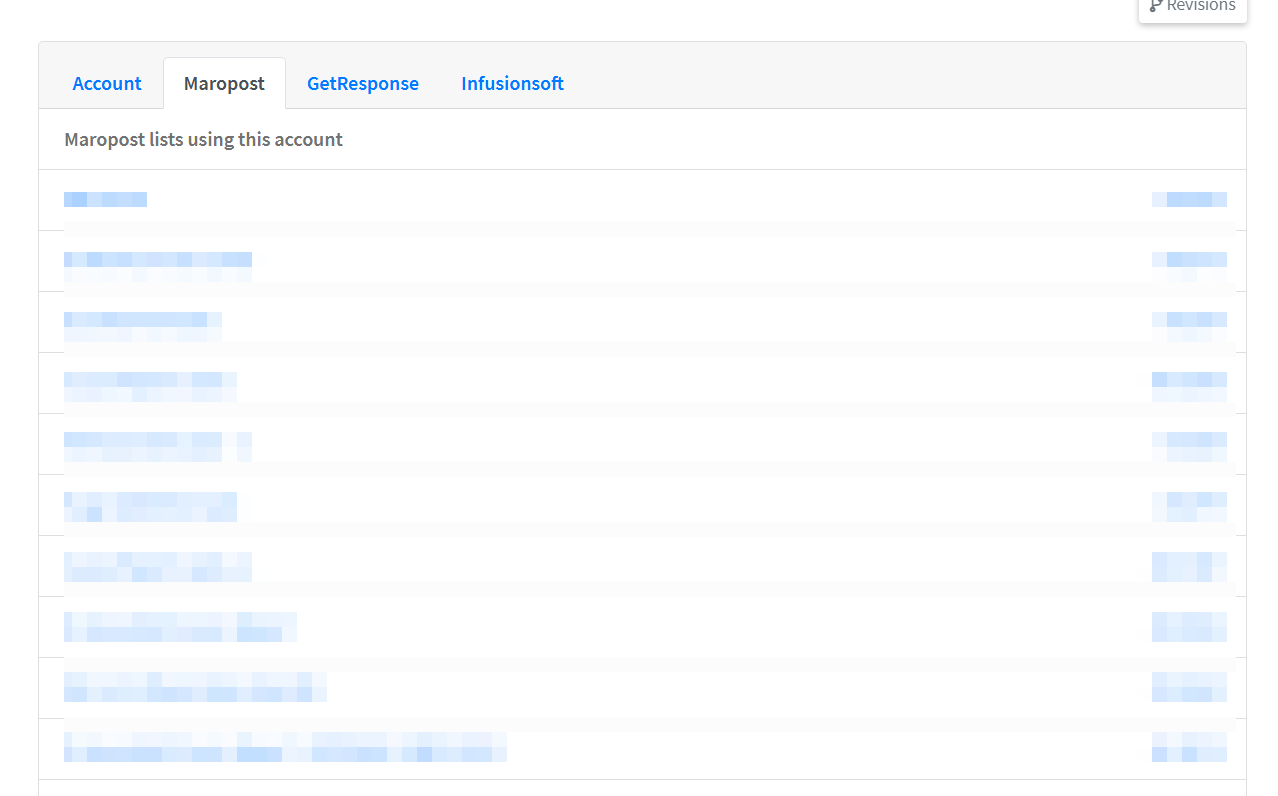The image size is (1278, 796).
Task: Click the right-side link in the first list row
Action: tap(1189, 199)
